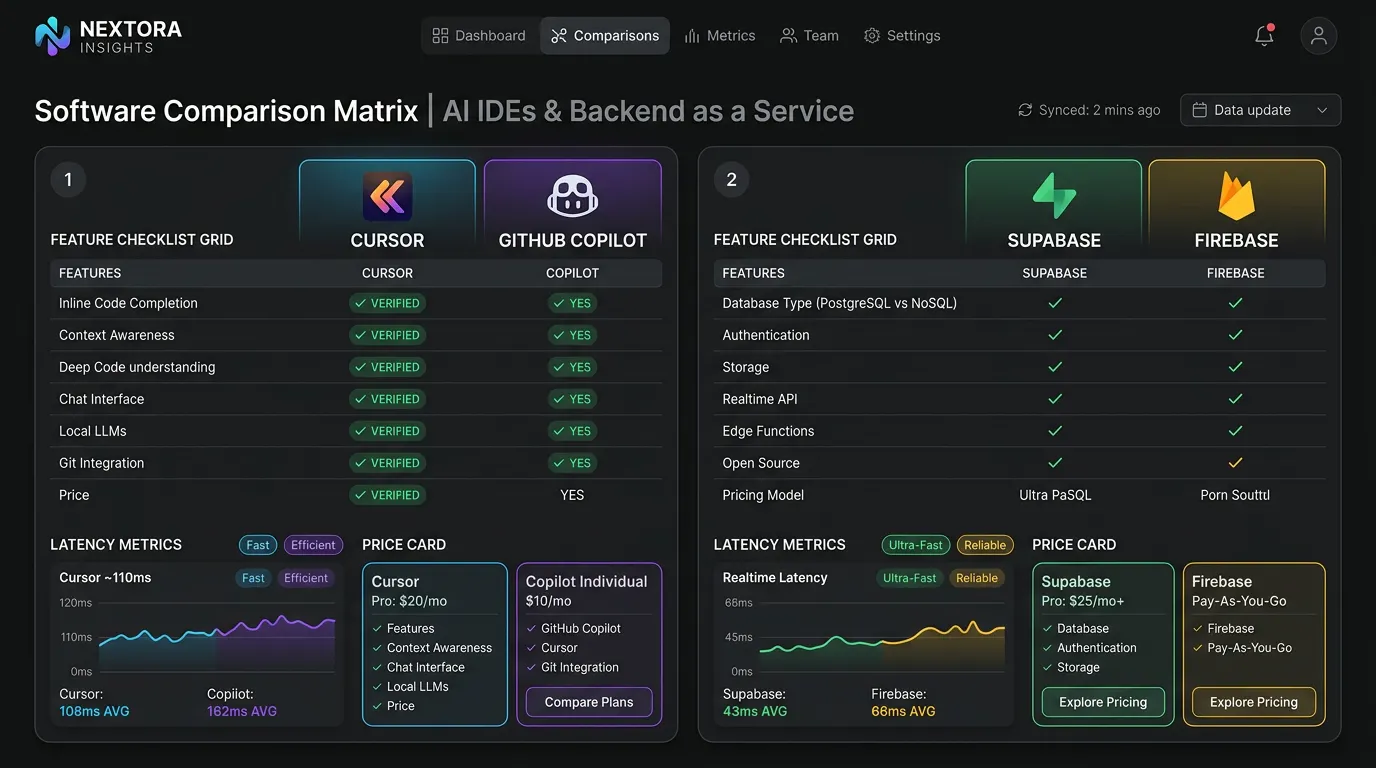Click the Team people icon
The image size is (1376, 768).
click(789, 35)
